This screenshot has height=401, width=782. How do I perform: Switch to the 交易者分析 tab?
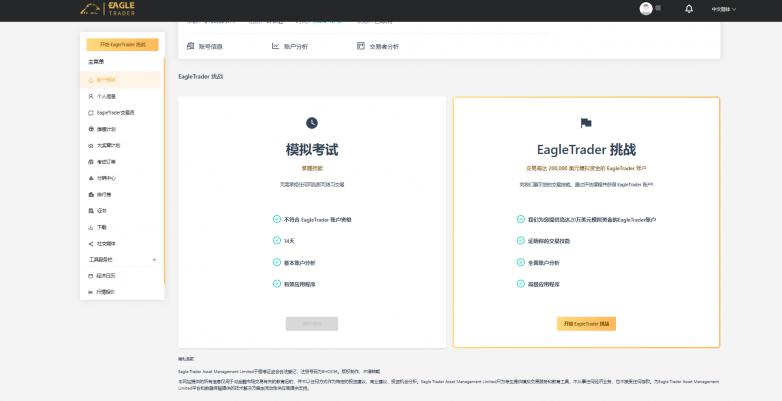377,46
